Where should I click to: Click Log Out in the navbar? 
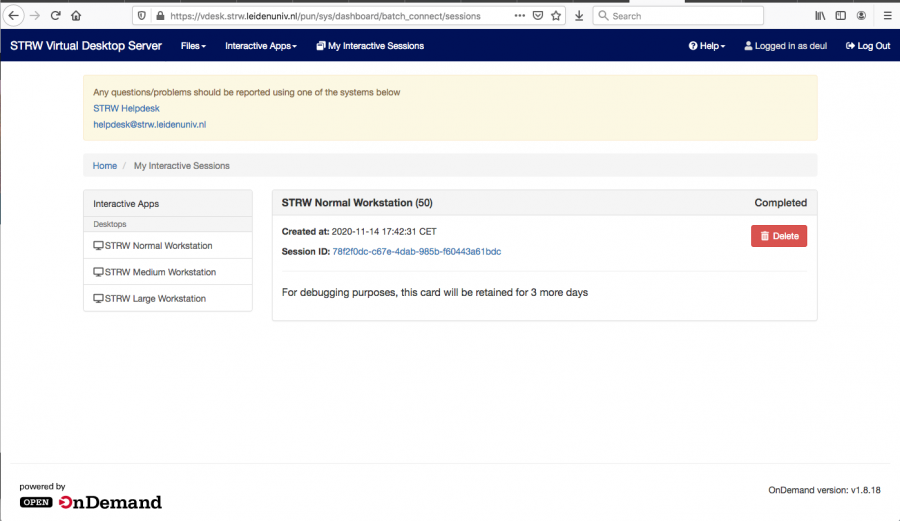click(x=867, y=46)
